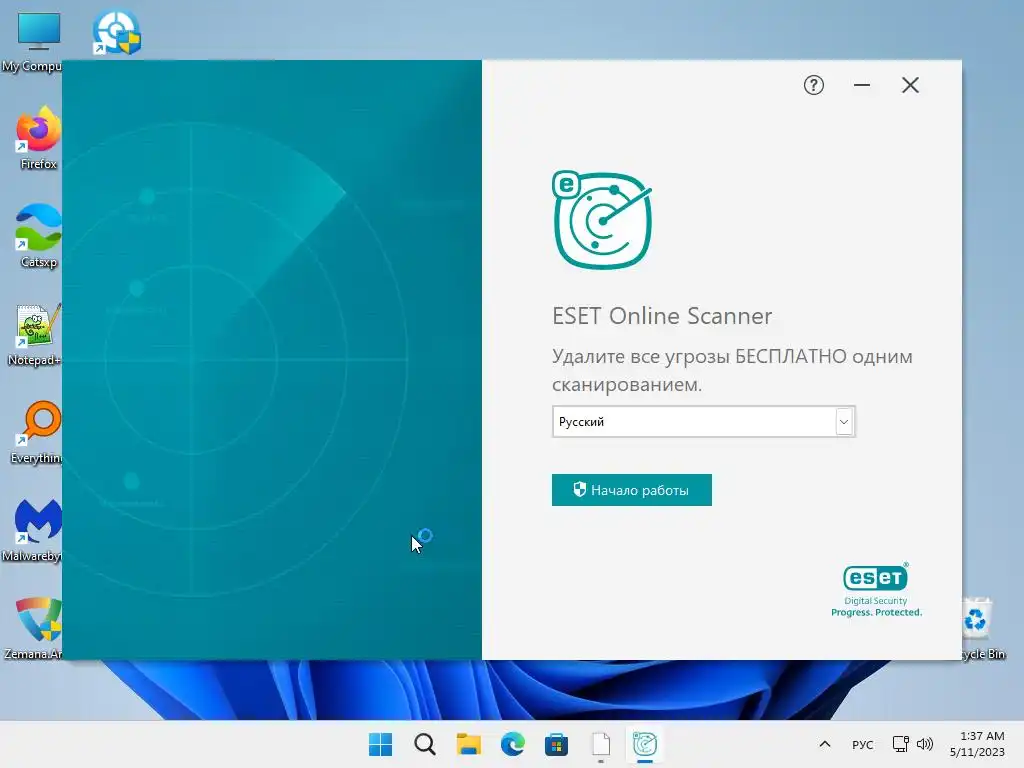This screenshot has width=1024, height=768.
Task: Launch Microsoft Edge from taskbar
Action: [x=513, y=744]
